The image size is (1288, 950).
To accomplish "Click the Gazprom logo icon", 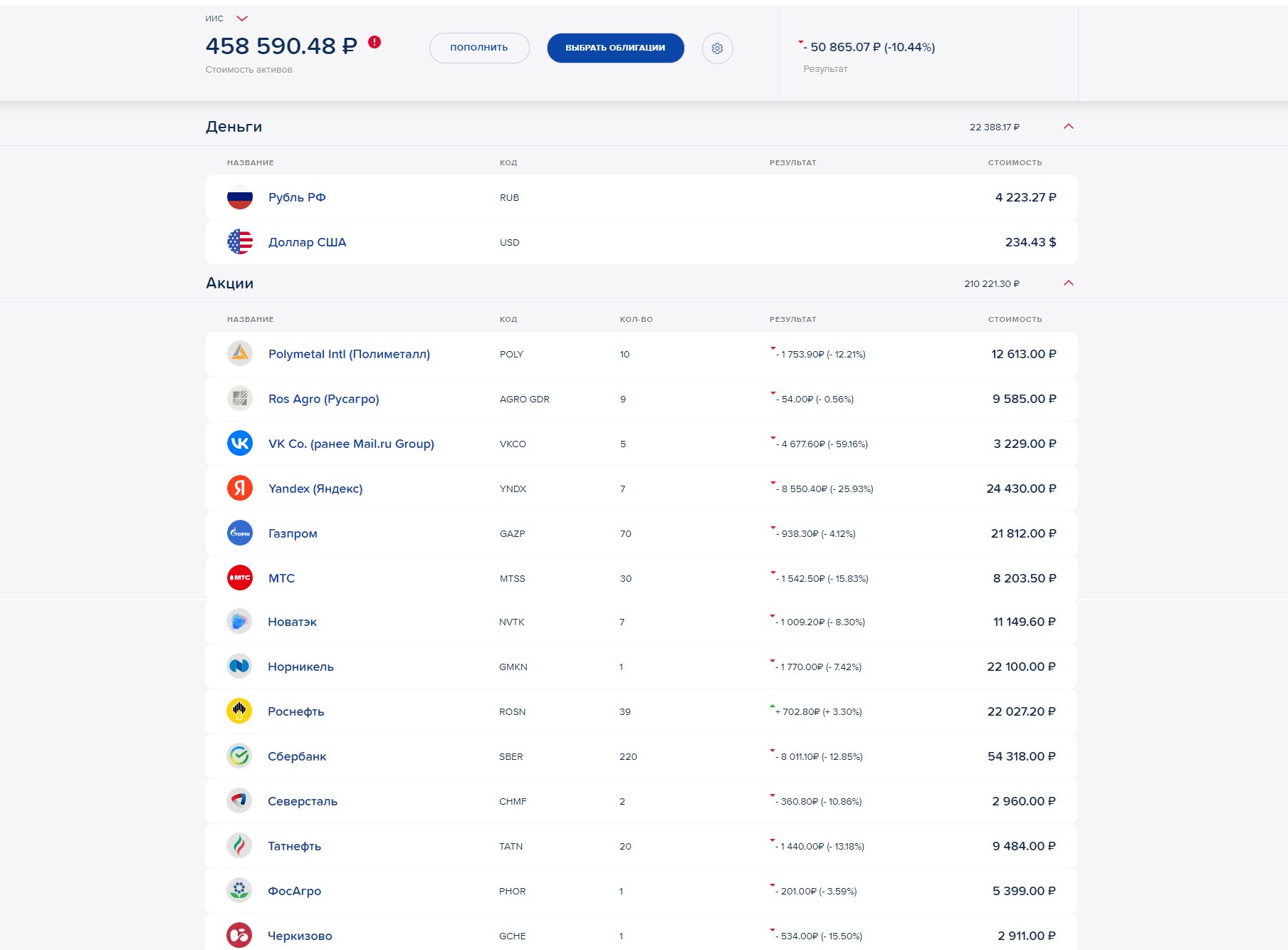I will pos(240,533).
